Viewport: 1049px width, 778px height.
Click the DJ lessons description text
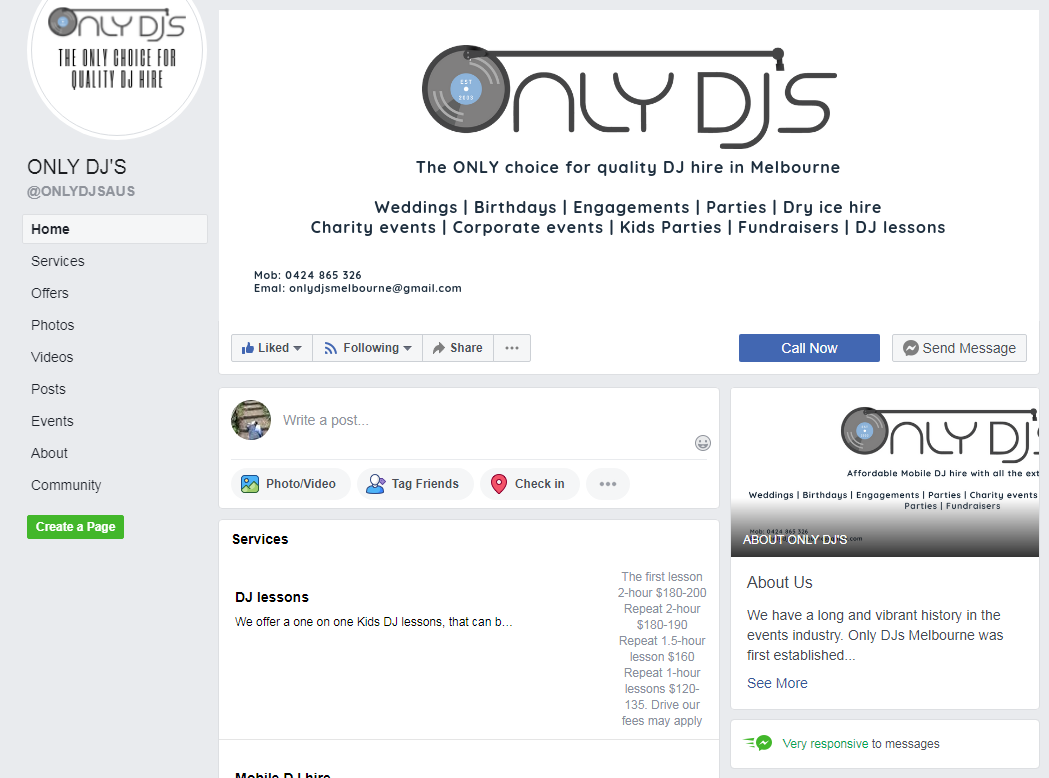373,621
